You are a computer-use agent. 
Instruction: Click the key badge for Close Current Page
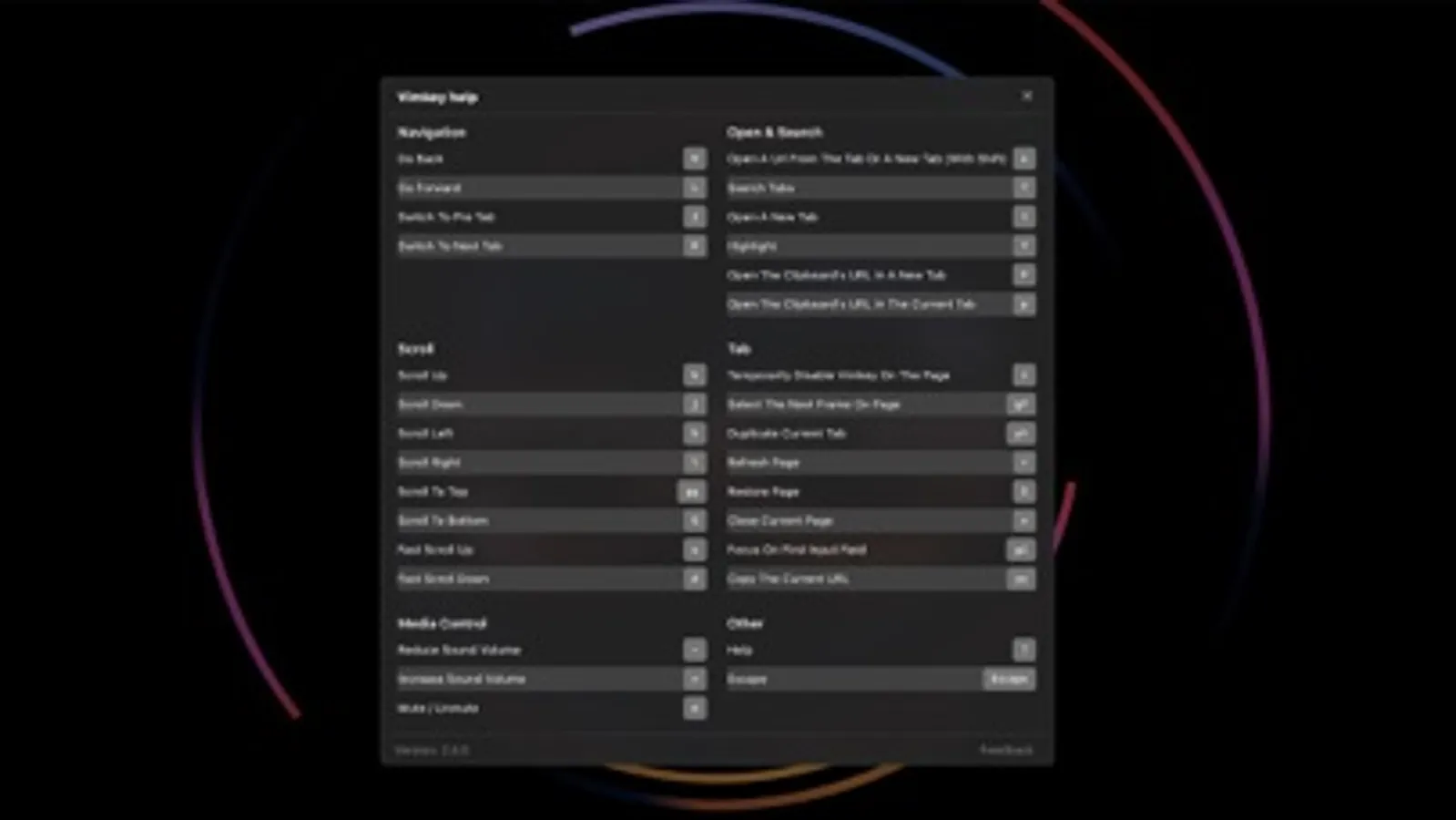click(1023, 521)
